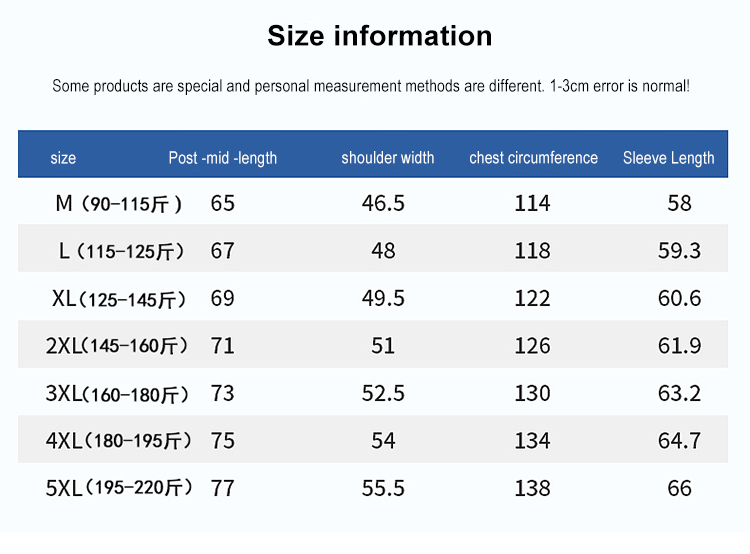Select the "size" column header
This screenshot has width=750, height=554.
pyautogui.click(x=63, y=158)
